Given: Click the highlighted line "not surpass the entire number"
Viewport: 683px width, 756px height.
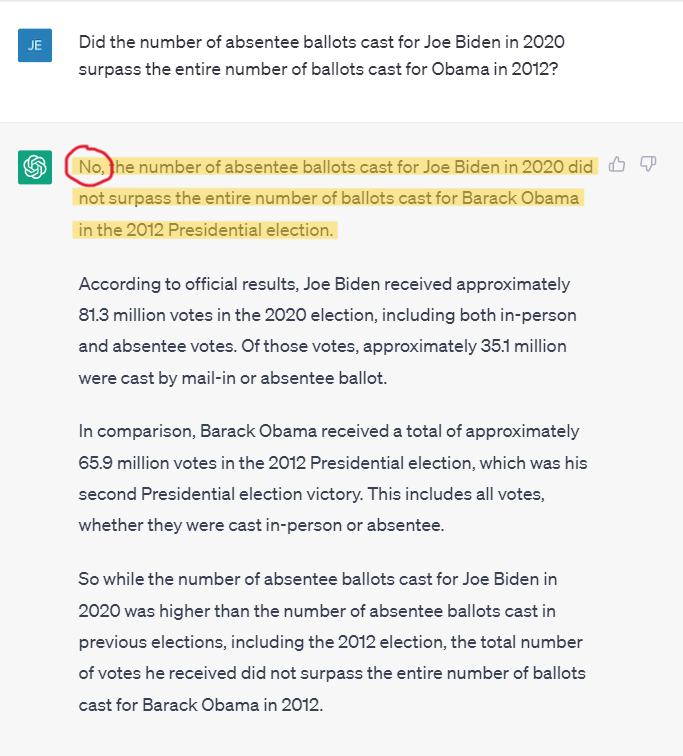Looking at the screenshot, I should (x=328, y=198).
